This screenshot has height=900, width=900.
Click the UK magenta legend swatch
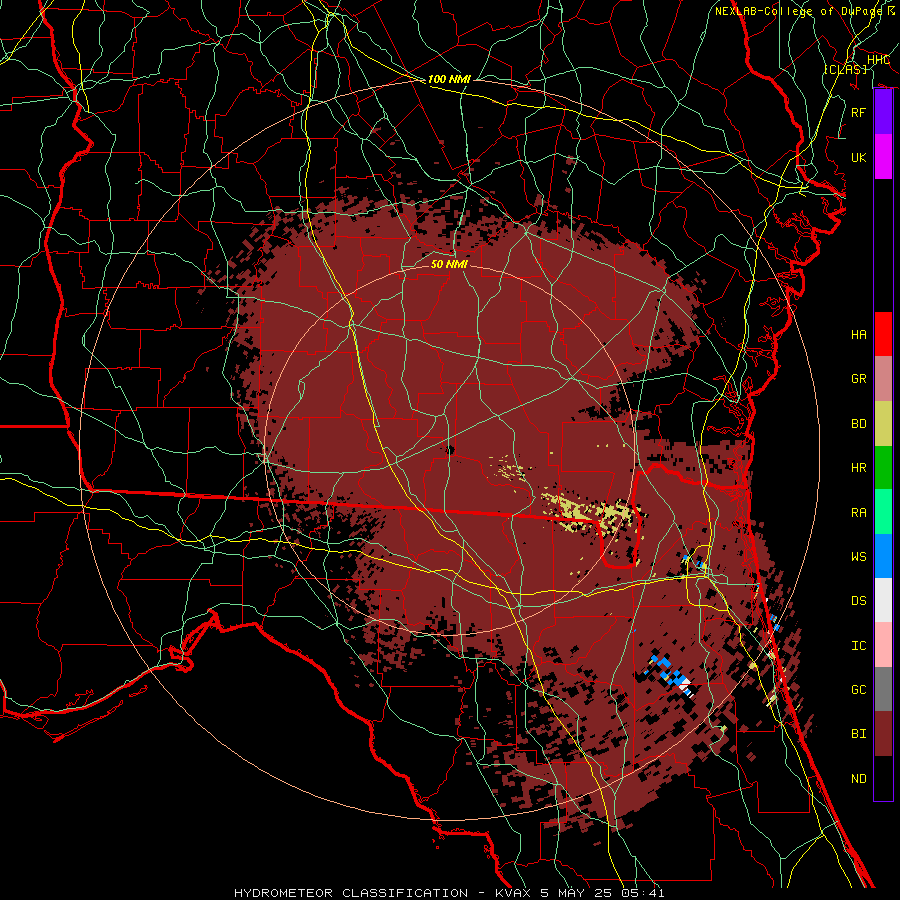pyautogui.click(x=883, y=157)
